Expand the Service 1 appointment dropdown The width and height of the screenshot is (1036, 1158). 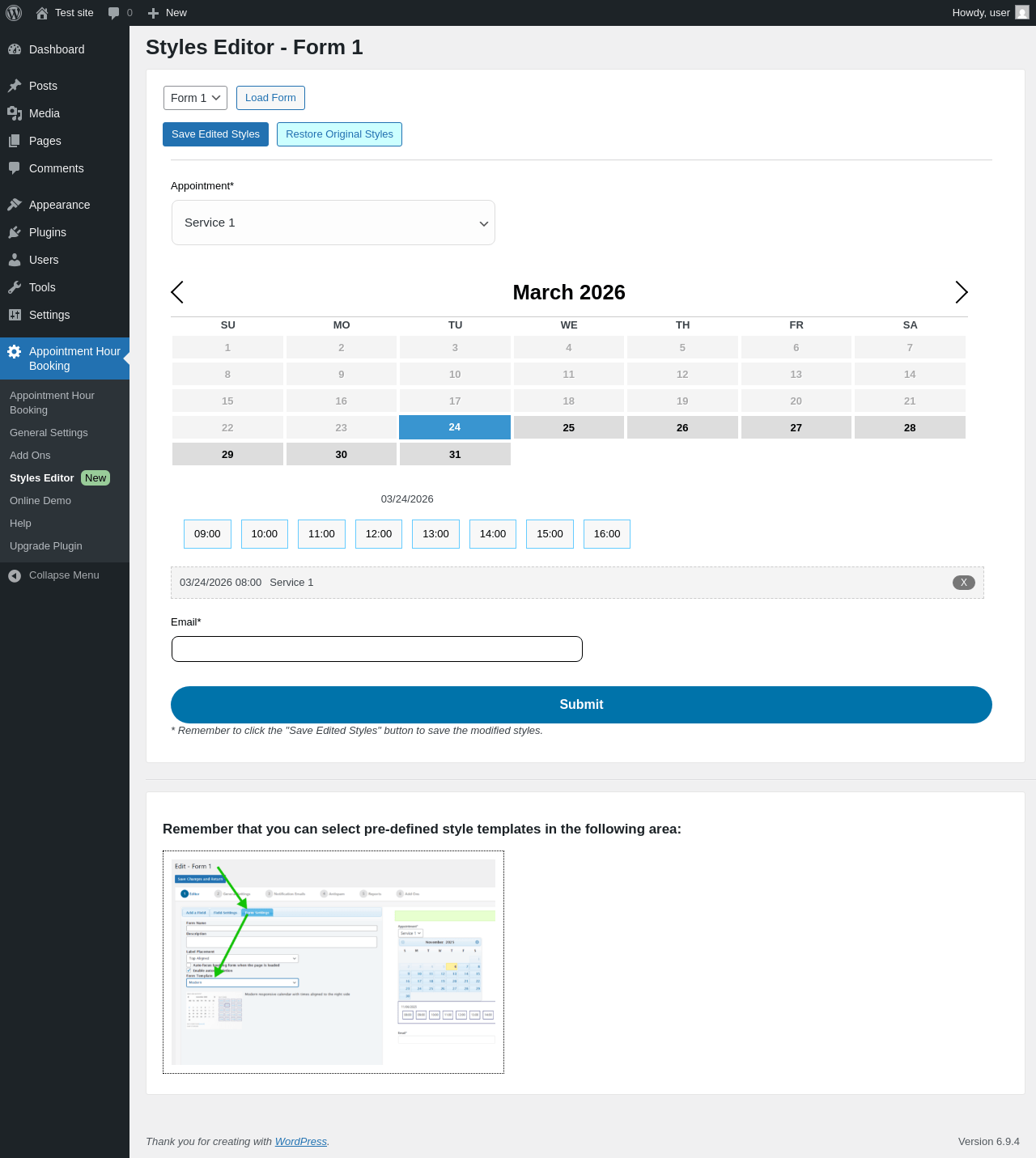click(333, 223)
